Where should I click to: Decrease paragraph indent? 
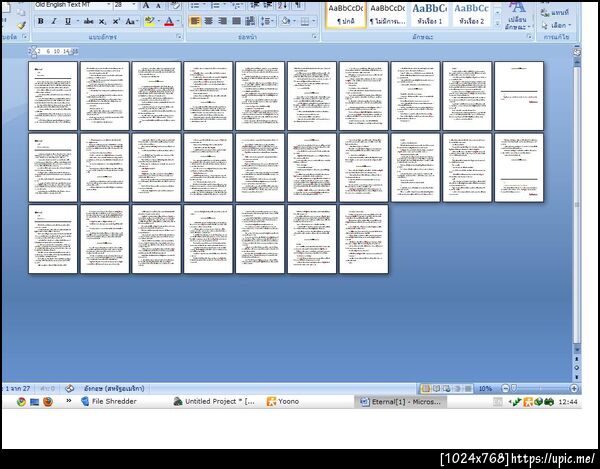254,5
